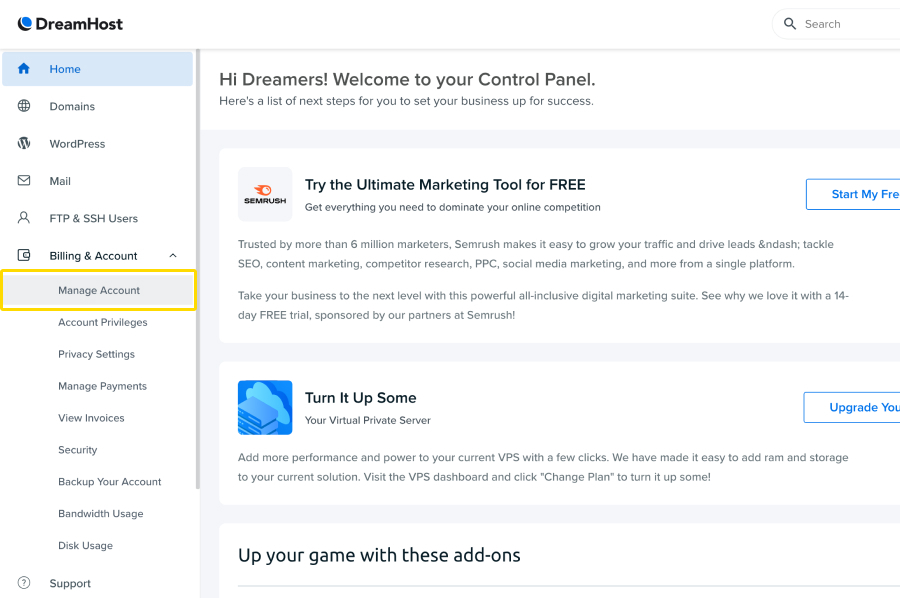This screenshot has height=598, width=900.
Task: Open Manage Account submenu item
Action: (99, 290)
